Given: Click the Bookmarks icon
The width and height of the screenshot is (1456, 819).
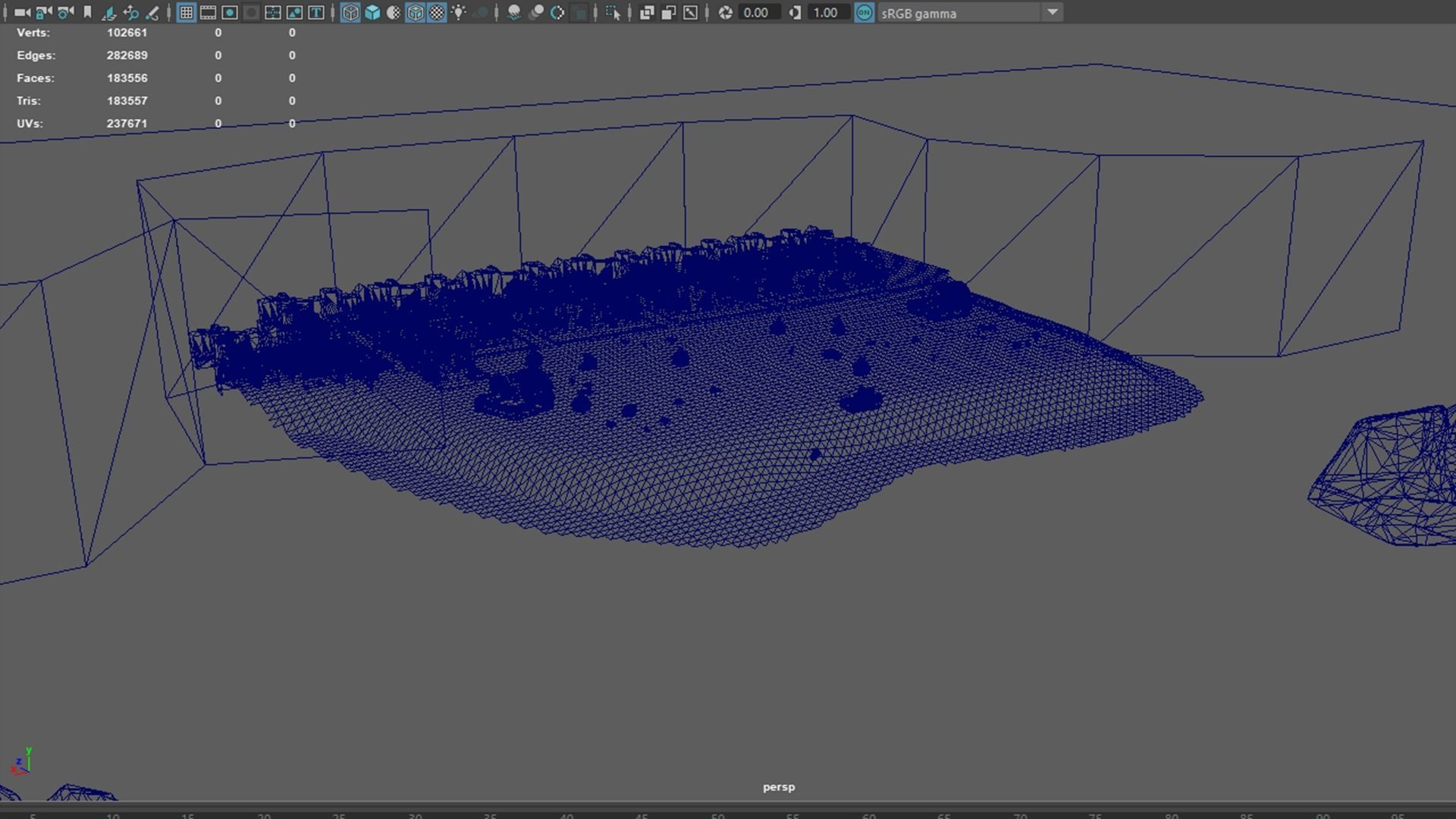Looking at the screenshot, I should pyautogui.click(x=87, y=12).
